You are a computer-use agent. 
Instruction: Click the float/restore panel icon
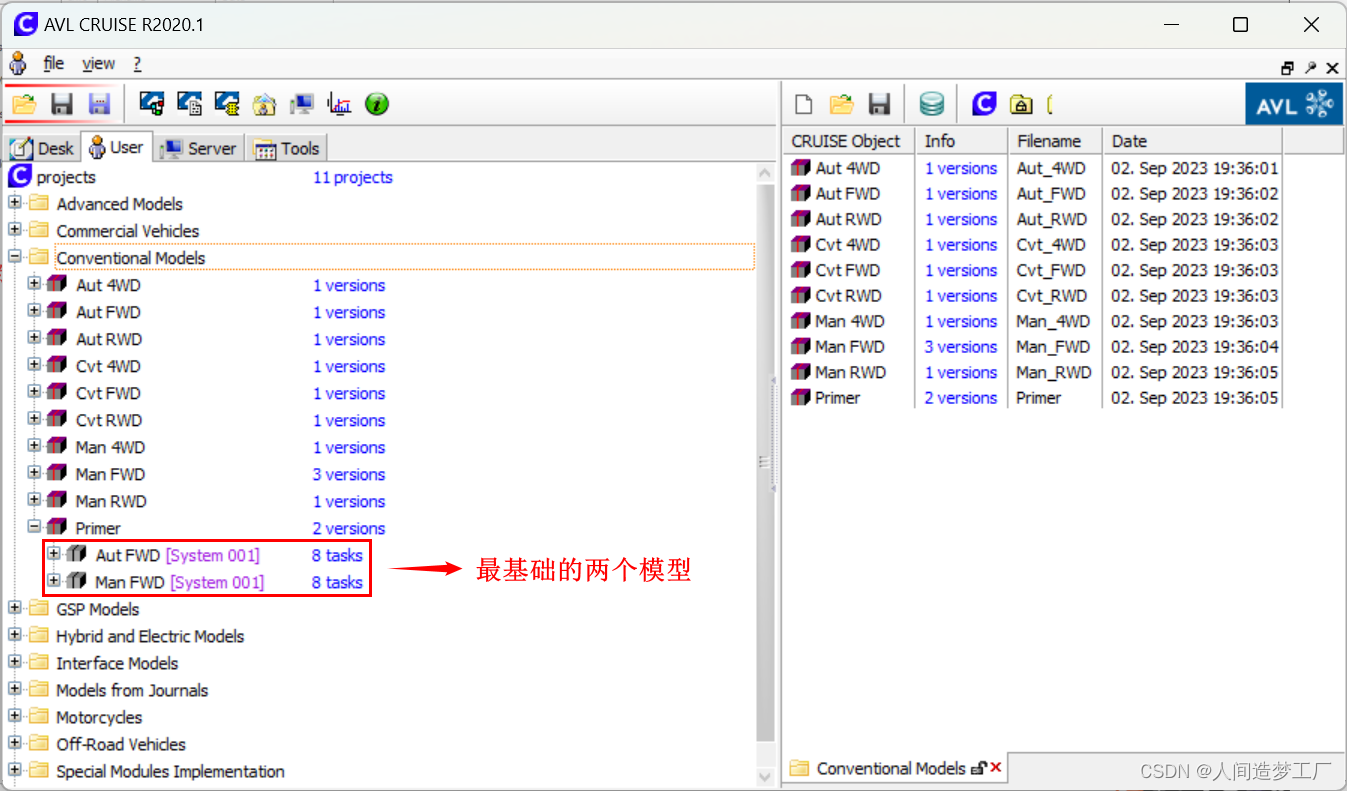(x=1288, y=68)
